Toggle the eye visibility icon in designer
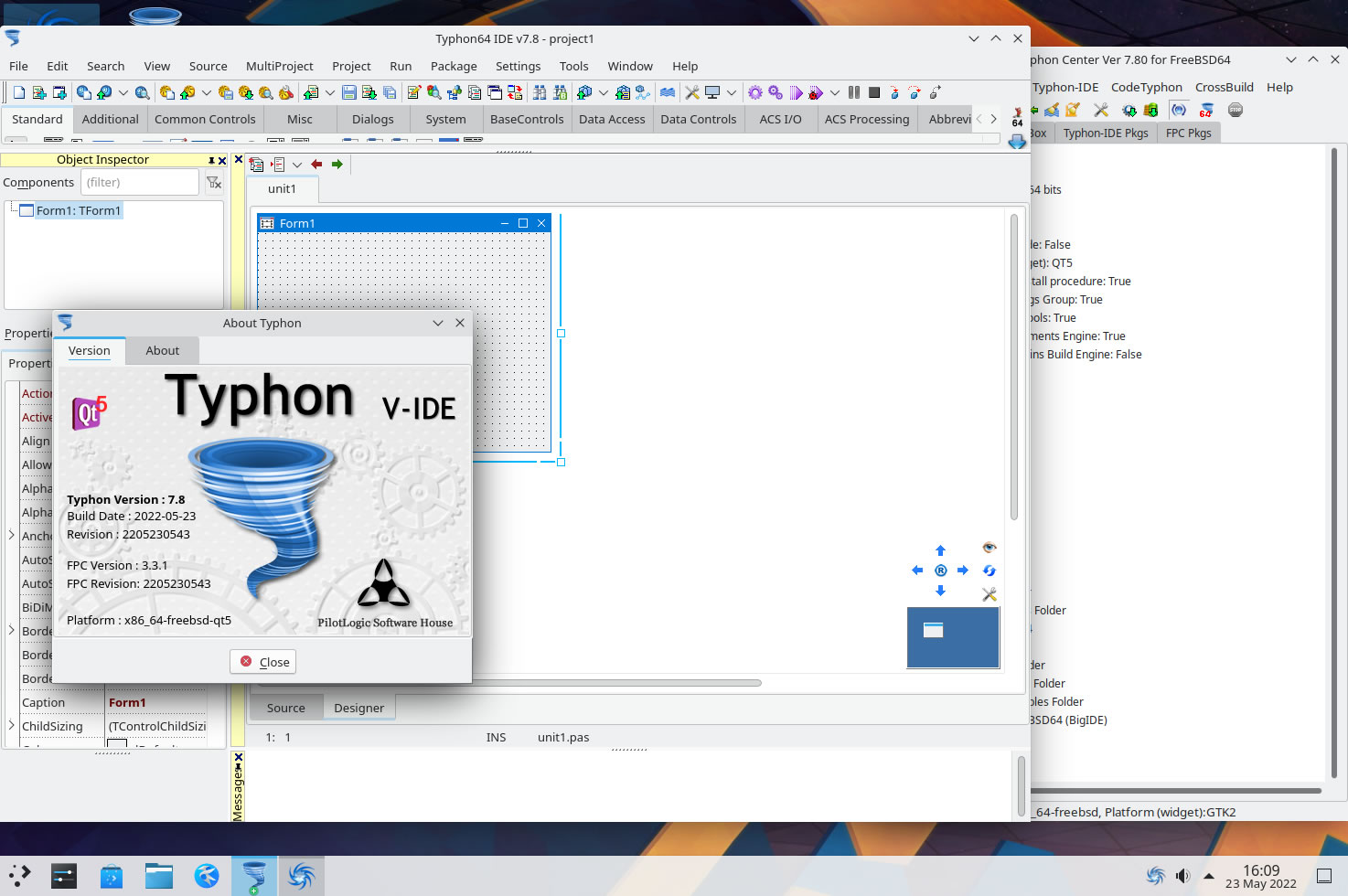This screenshot has width=1348, height=896. click(x=989, y=548)
